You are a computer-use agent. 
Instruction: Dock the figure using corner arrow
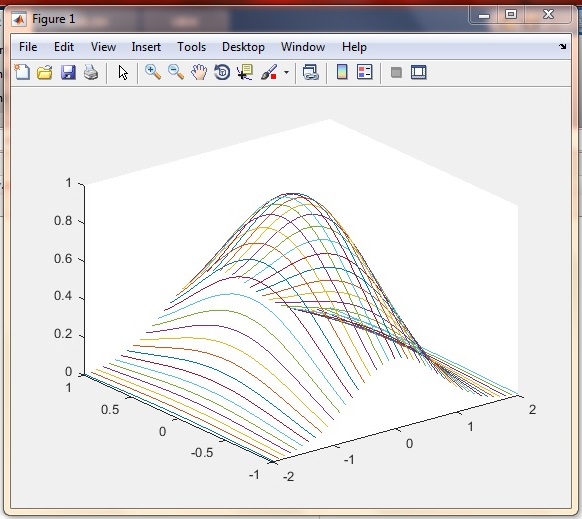(563, 46)
